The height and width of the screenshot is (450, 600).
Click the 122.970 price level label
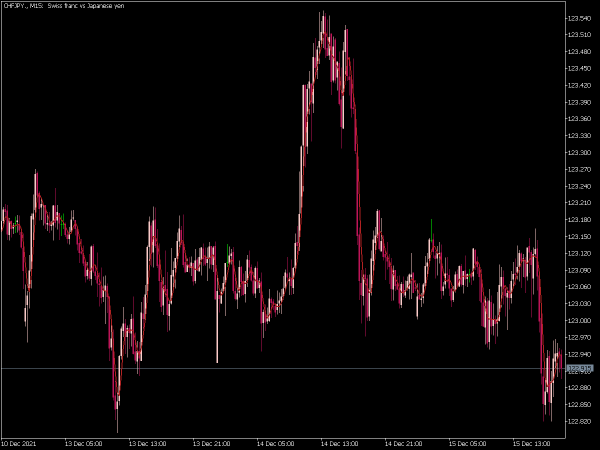579,338
